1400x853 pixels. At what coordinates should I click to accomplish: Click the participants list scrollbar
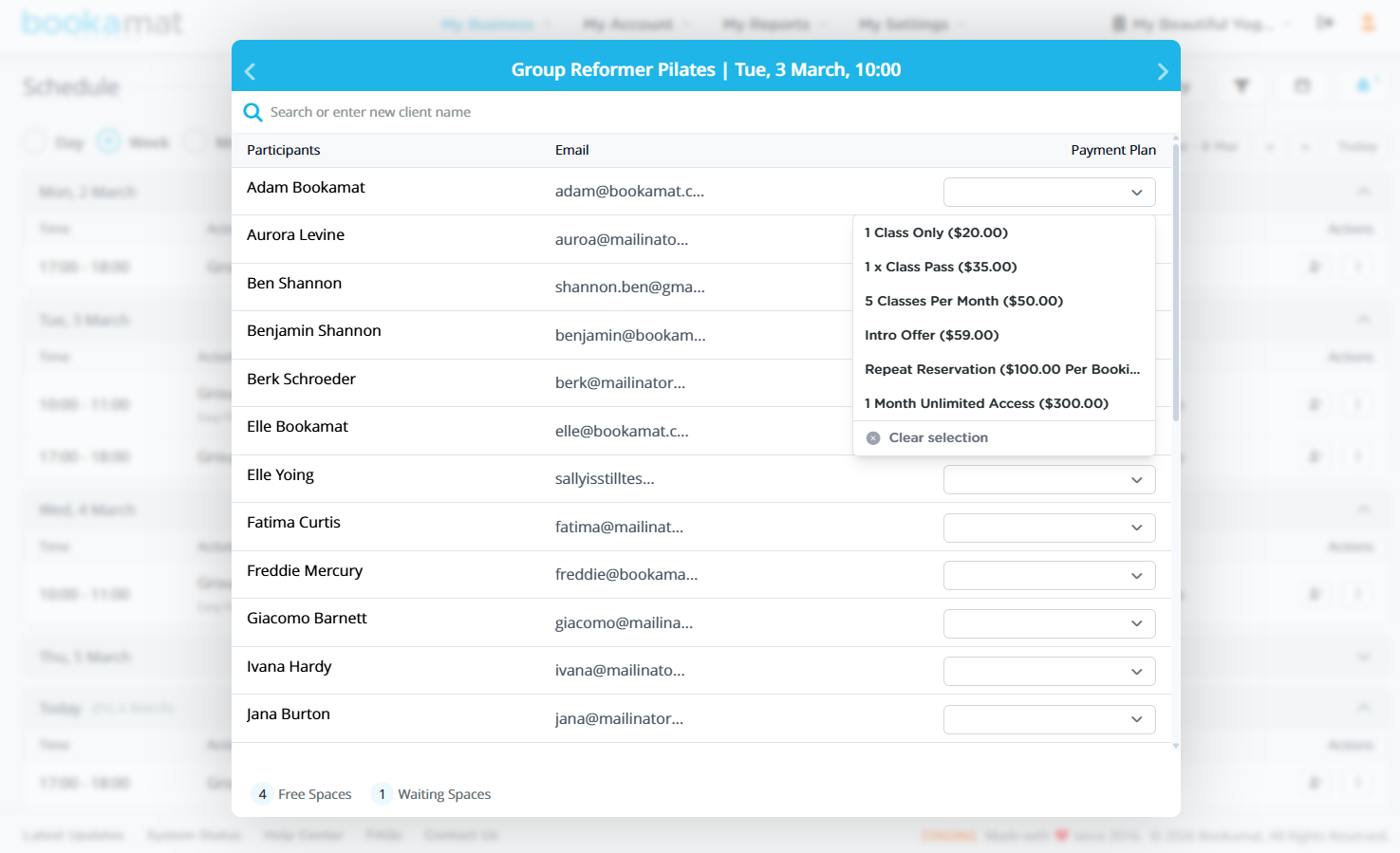coord(1176,283)
